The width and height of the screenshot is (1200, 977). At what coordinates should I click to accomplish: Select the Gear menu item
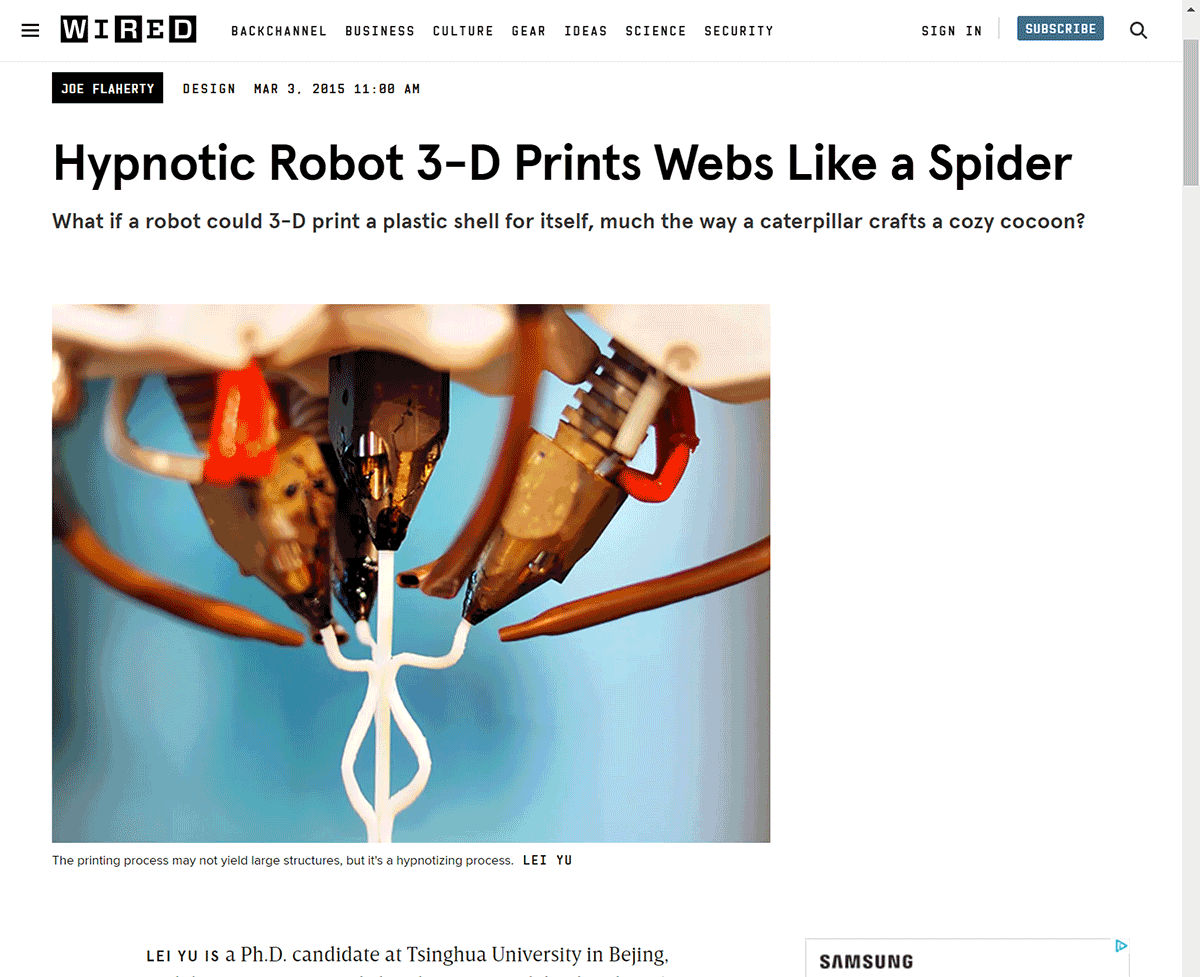click(529, 31)
